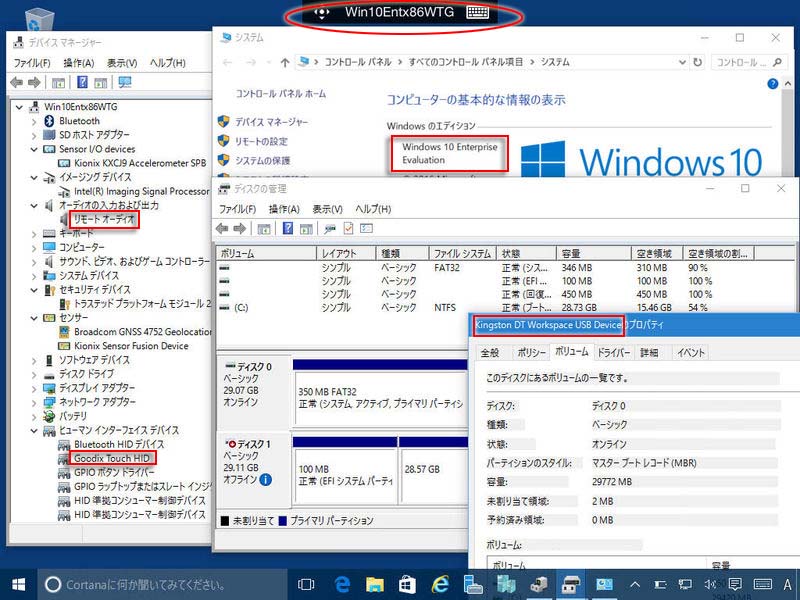Show hidden tray icons chevron
800x600 pixels.
[x=634, y=584]
